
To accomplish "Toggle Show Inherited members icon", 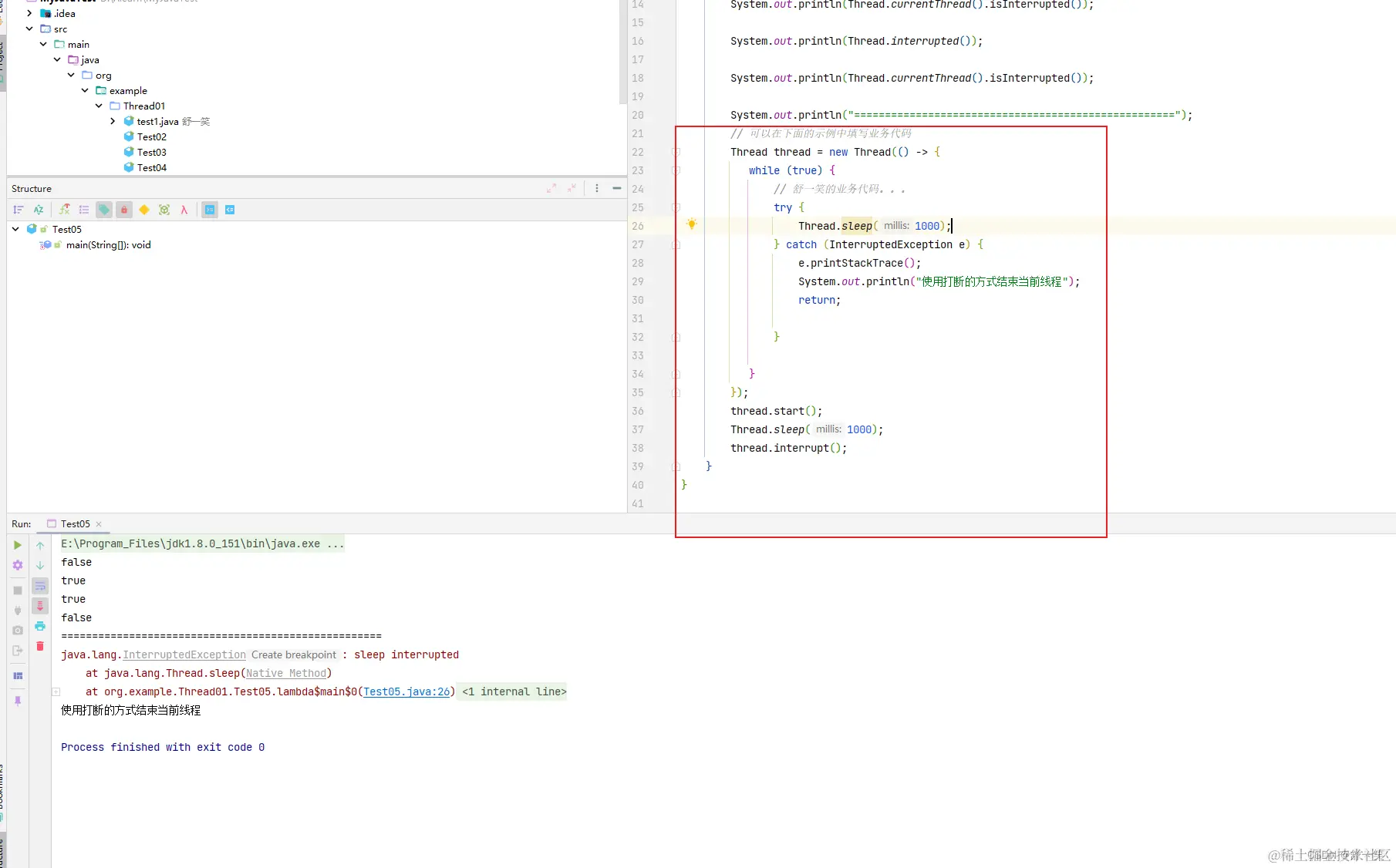I will click(65, 210).
